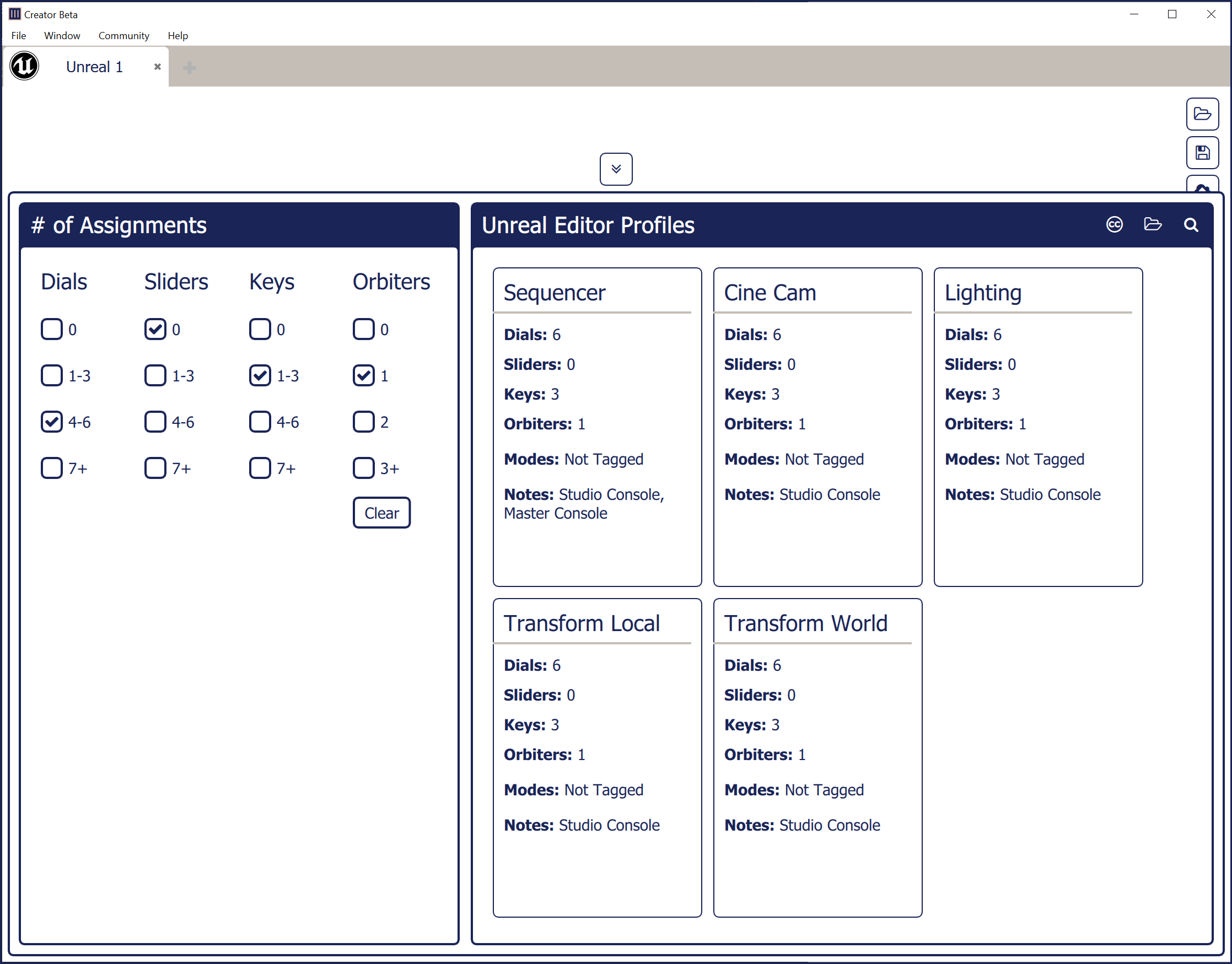Open folder icon at top right
Viewport: 1232px width, 964px height.
[x=1202, y=114]
